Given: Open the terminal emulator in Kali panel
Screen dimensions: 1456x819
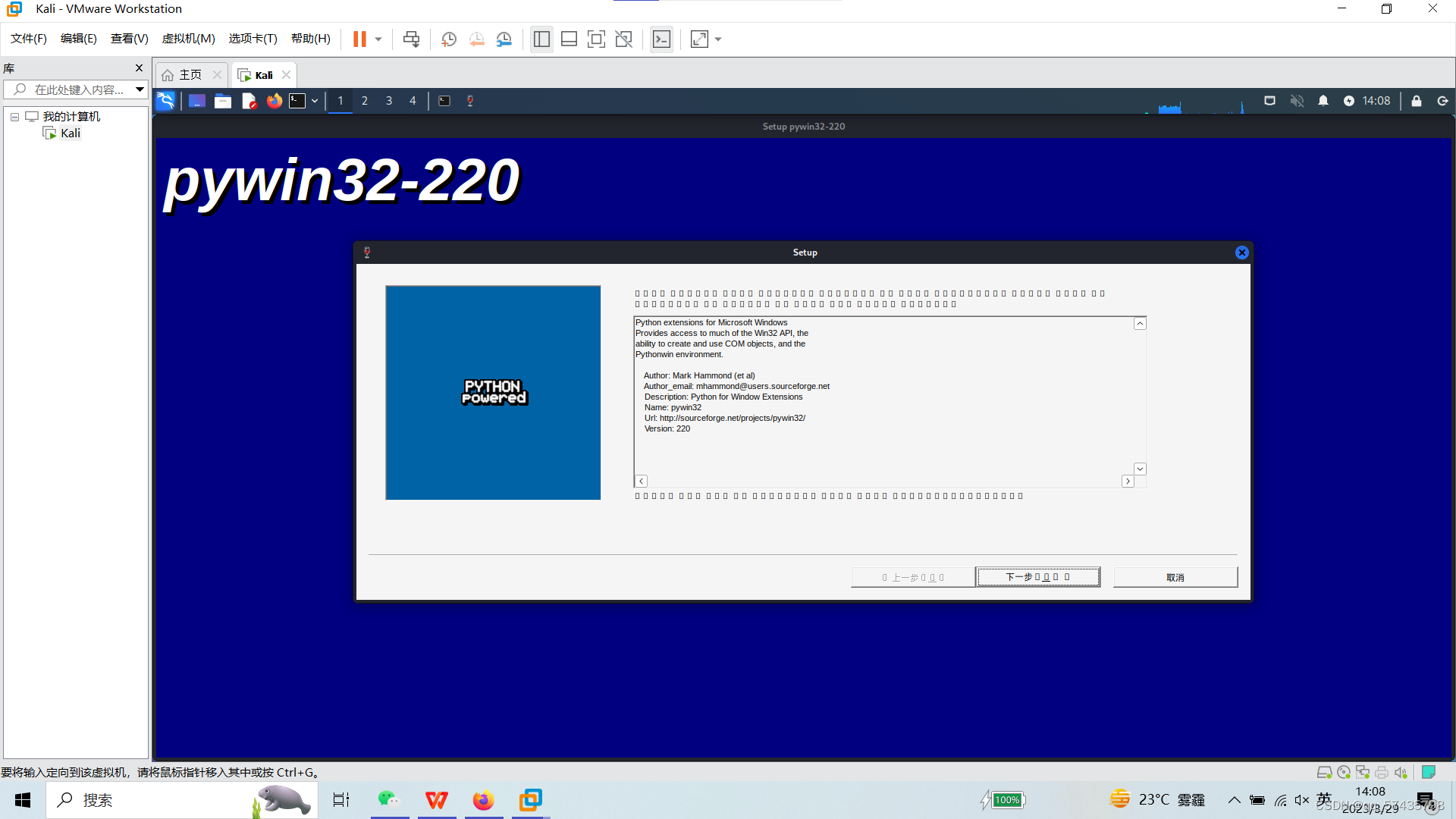Looking at the screenshot, I should coord(297,101).
